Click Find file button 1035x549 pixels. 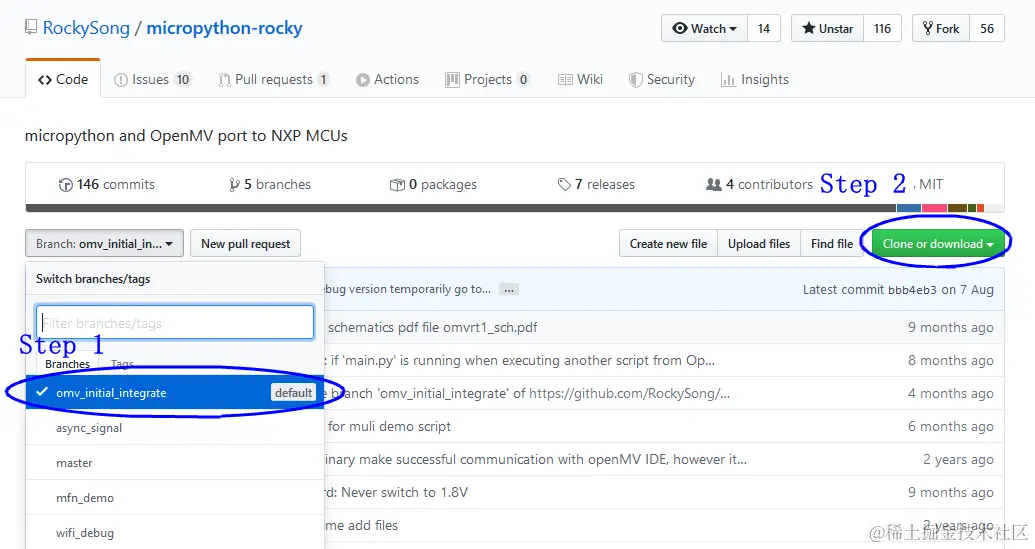click(832, 243)
